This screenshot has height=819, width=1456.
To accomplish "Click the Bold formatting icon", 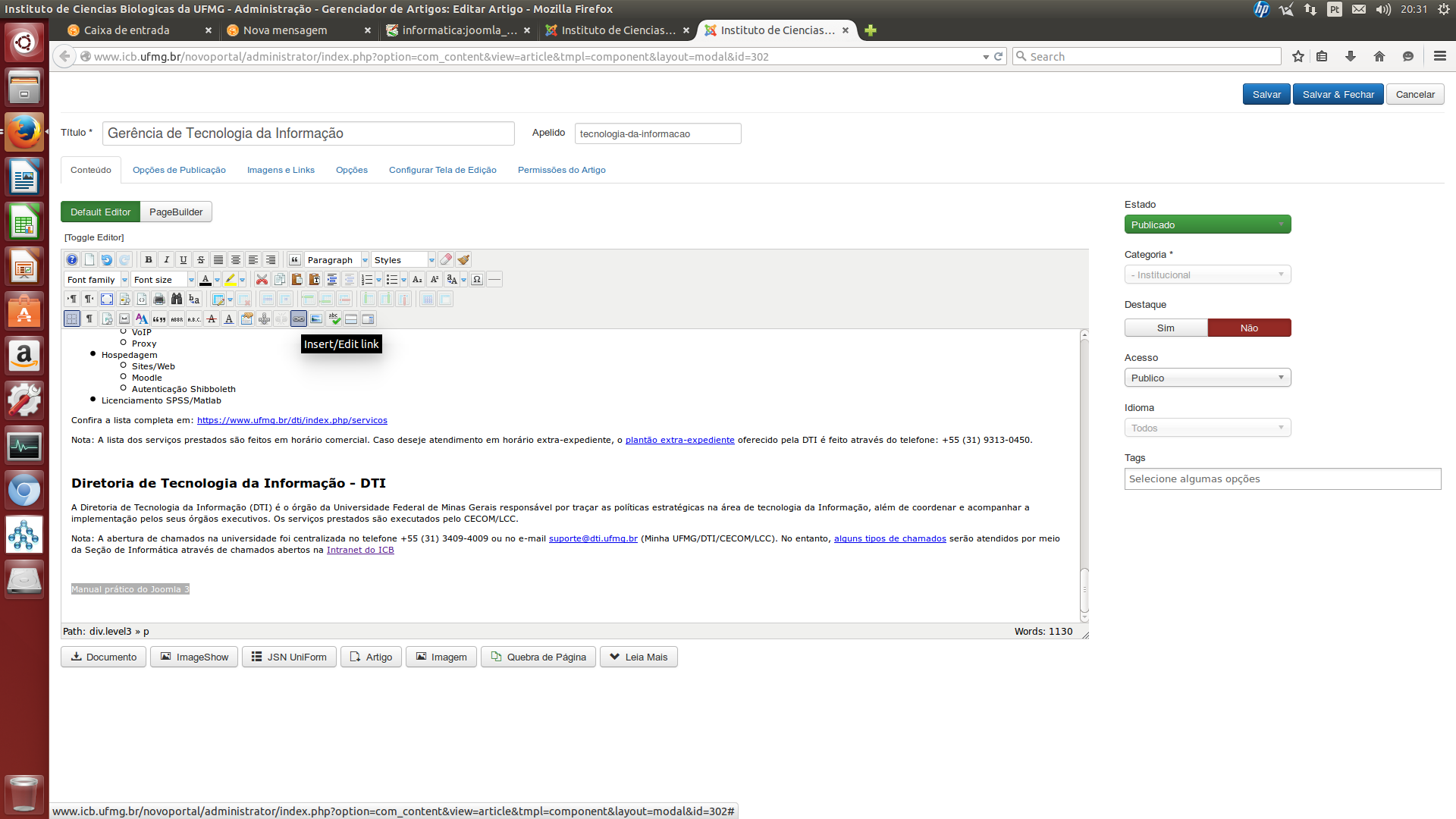I will click(149, 260).
